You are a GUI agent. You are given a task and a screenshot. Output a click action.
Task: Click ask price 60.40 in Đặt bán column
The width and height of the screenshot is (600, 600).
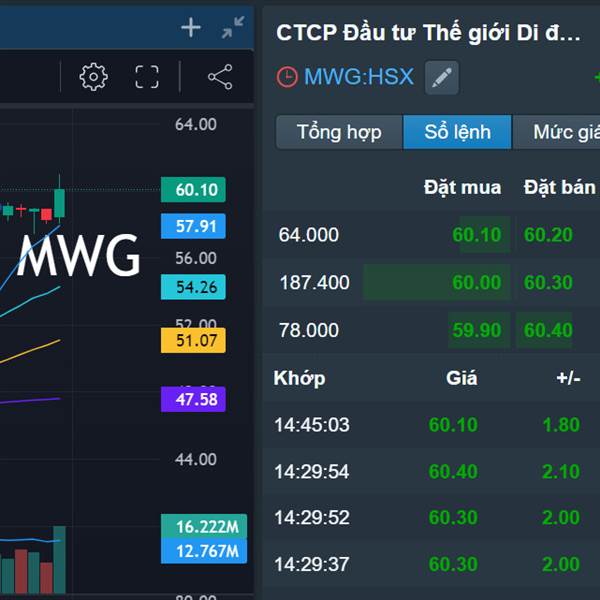[x=548, y=330]
